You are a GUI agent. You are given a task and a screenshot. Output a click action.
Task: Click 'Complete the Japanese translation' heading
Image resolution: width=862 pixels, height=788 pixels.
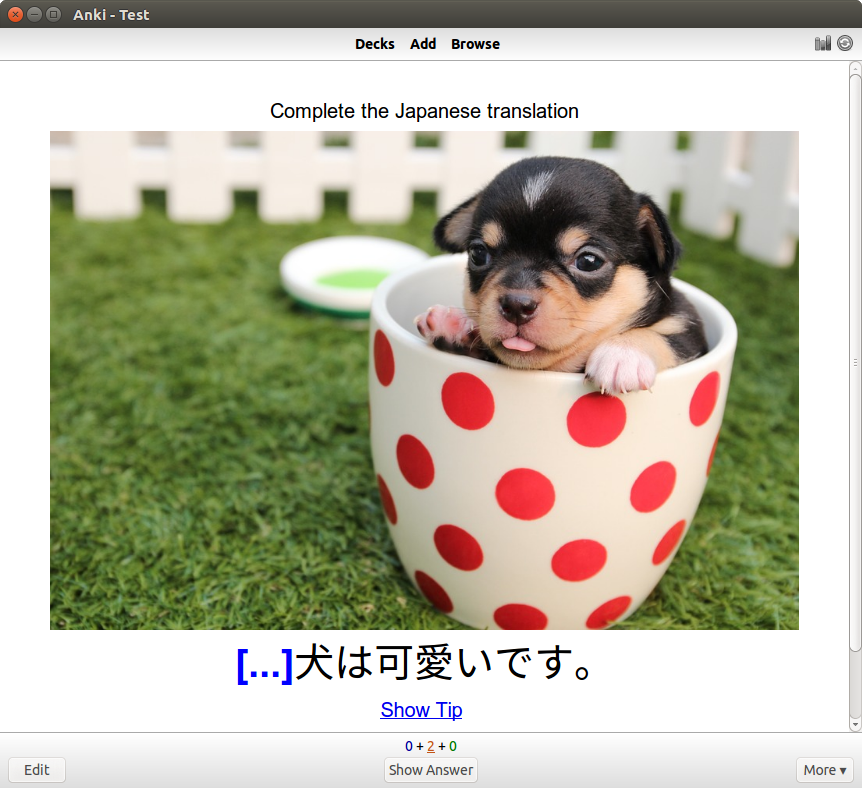(424, 111)
